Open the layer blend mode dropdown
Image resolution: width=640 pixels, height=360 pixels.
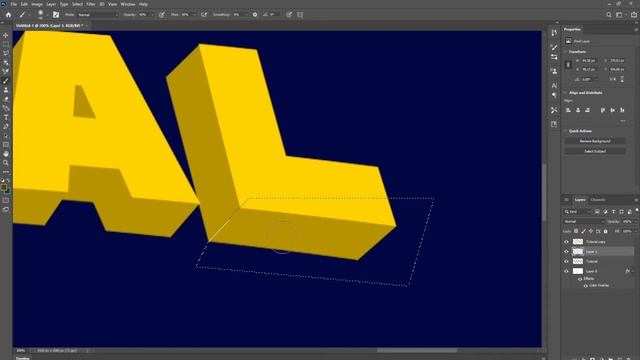tap(584, 222)
